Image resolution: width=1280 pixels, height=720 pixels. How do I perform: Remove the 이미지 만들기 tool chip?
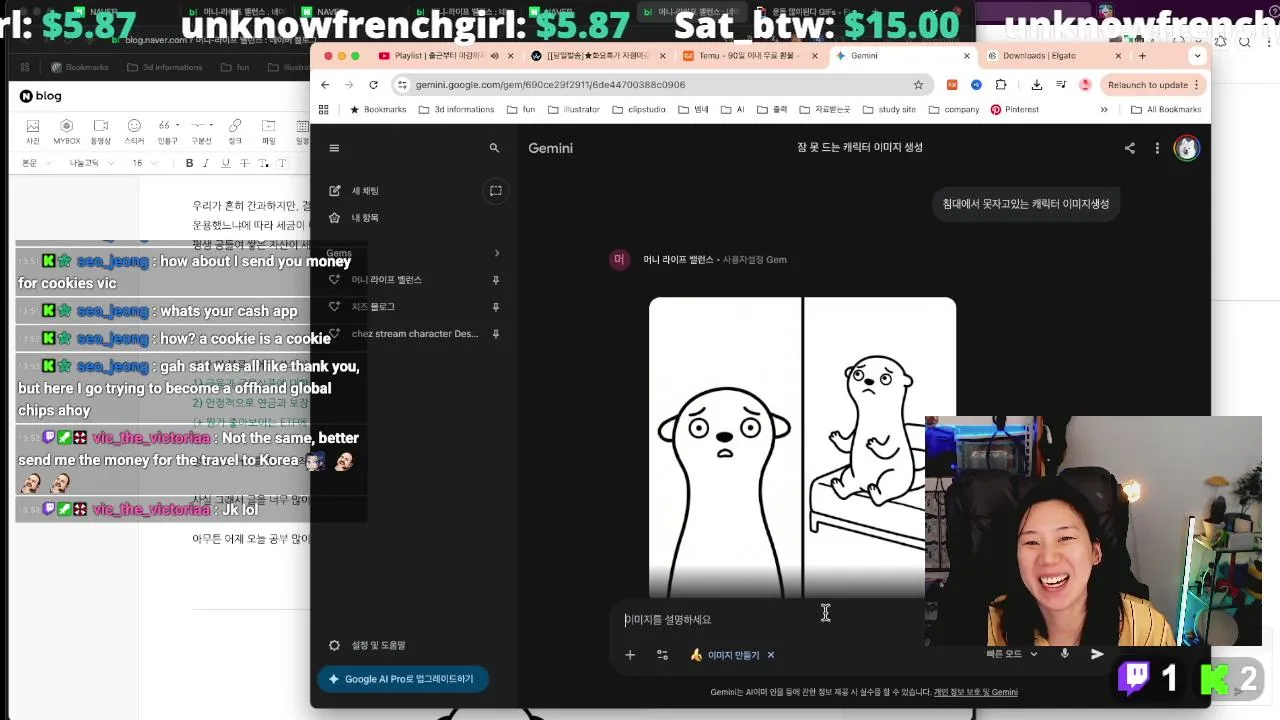pyautogui.click(x=771, y=655)
